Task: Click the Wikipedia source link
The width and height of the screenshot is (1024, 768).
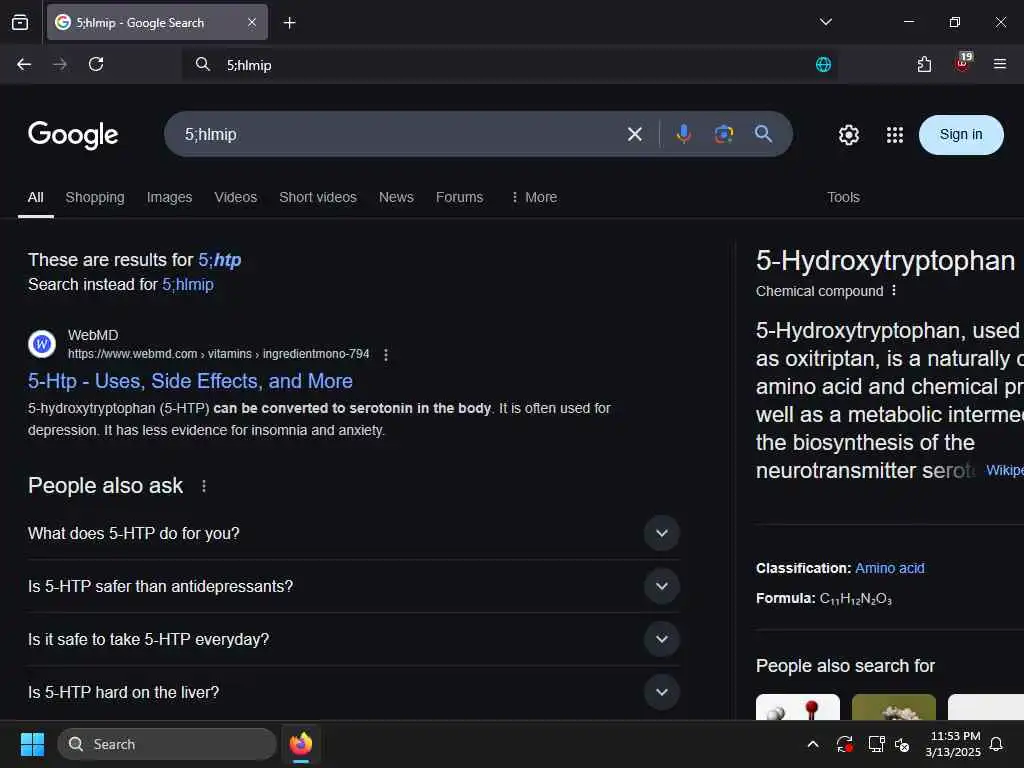Action: 1004,470
